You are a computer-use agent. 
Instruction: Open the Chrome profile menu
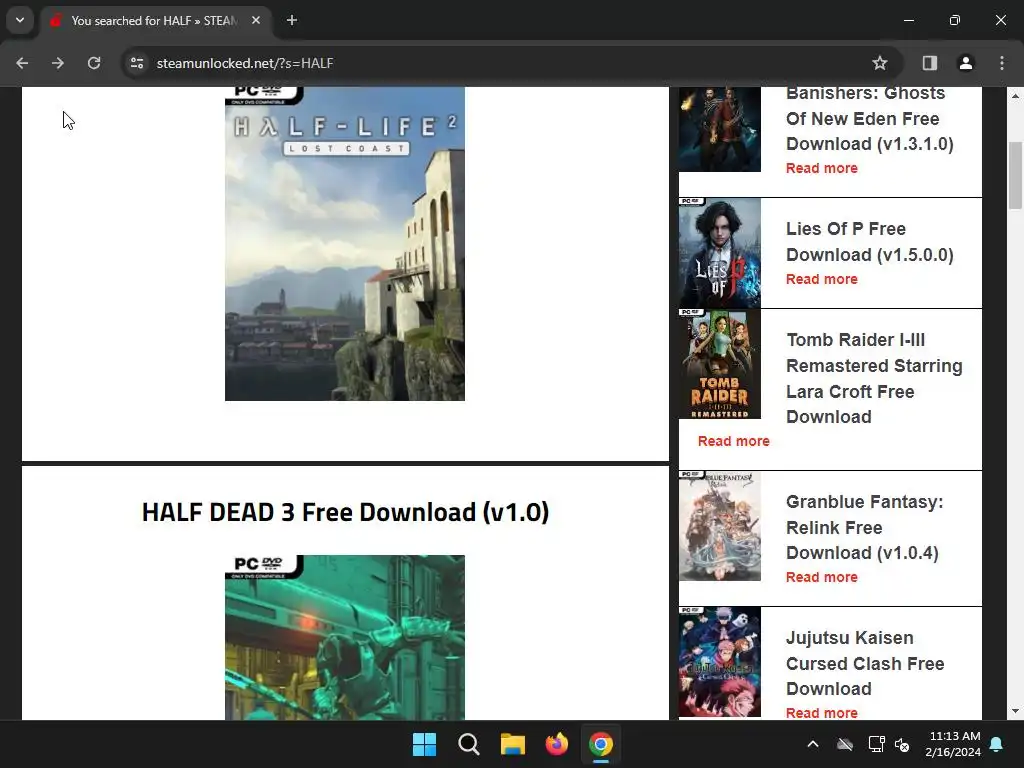pyautogui.click(x=965, y=63)
